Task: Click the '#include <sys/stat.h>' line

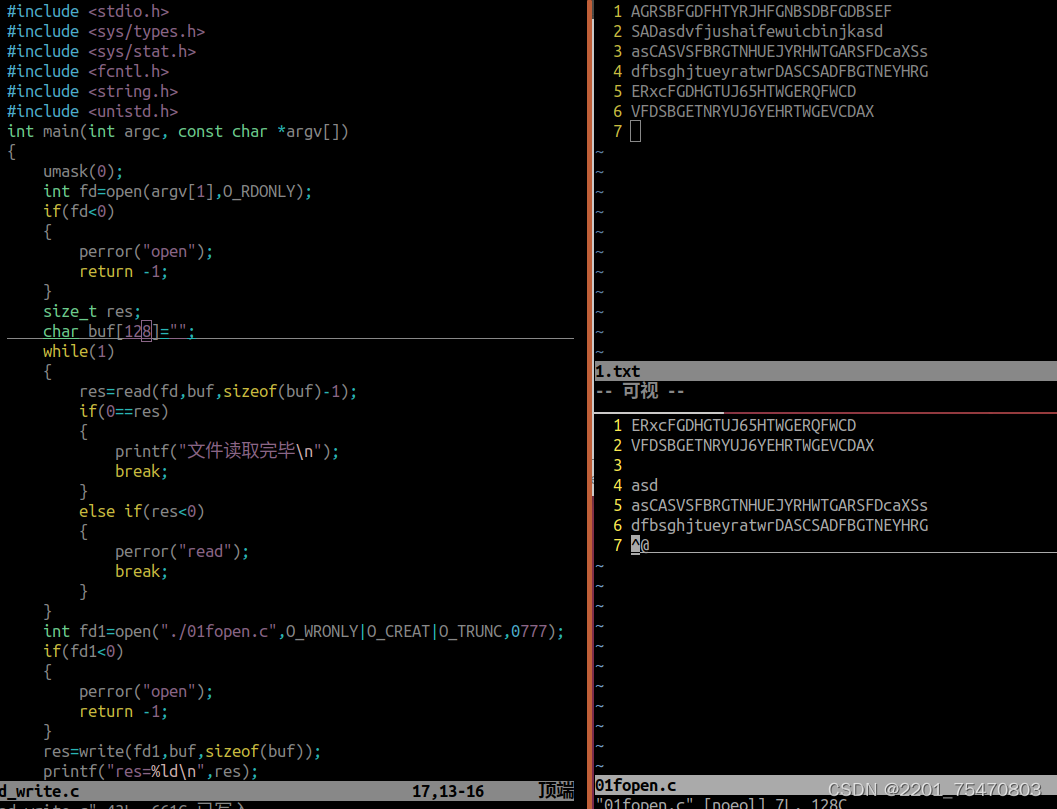Action: pyautogui.click(x=101, y=51)
